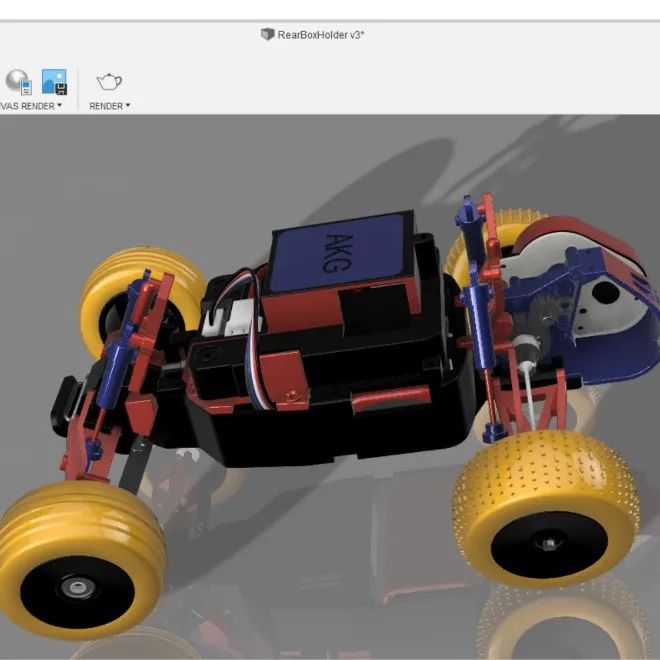Image resolution: width=660 pixels, height=660 pixels.
Task: Click the document cube icon beside RearBoxHolder
Action: click(x=267, y=34)
